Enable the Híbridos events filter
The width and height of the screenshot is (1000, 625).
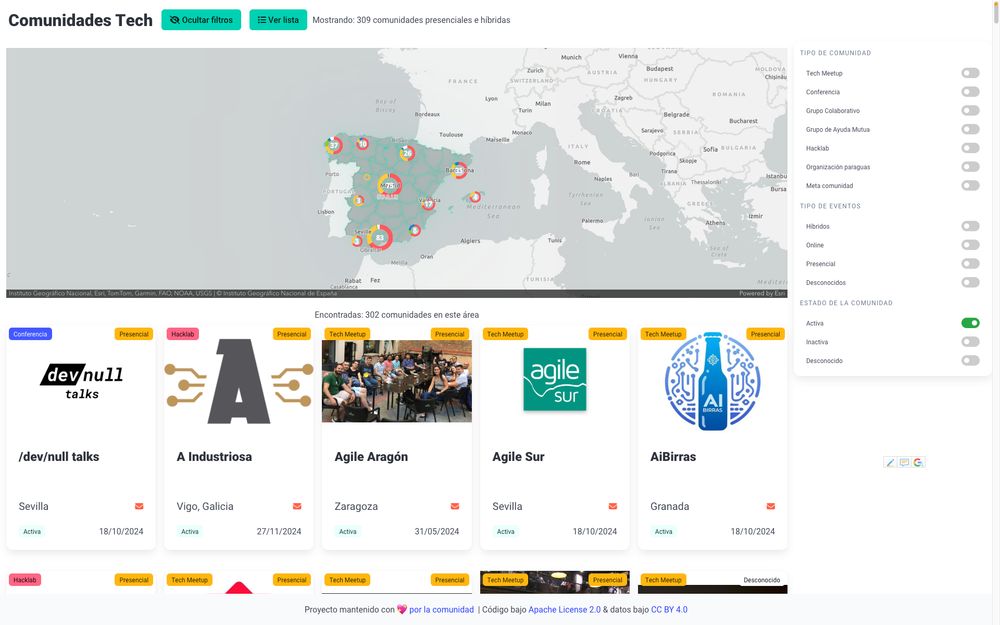coord(970,226)
